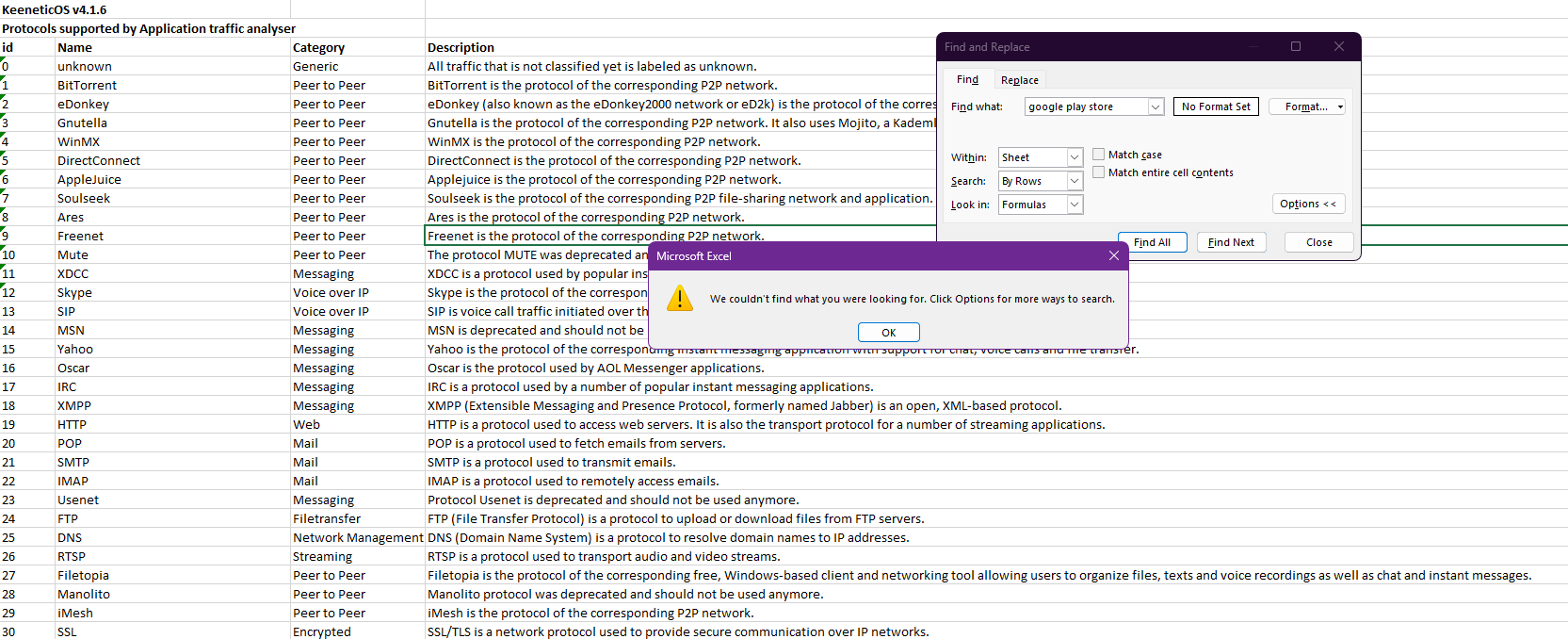Select the Manolito name cell
1568x639 pixels.
tap(172, 594)
